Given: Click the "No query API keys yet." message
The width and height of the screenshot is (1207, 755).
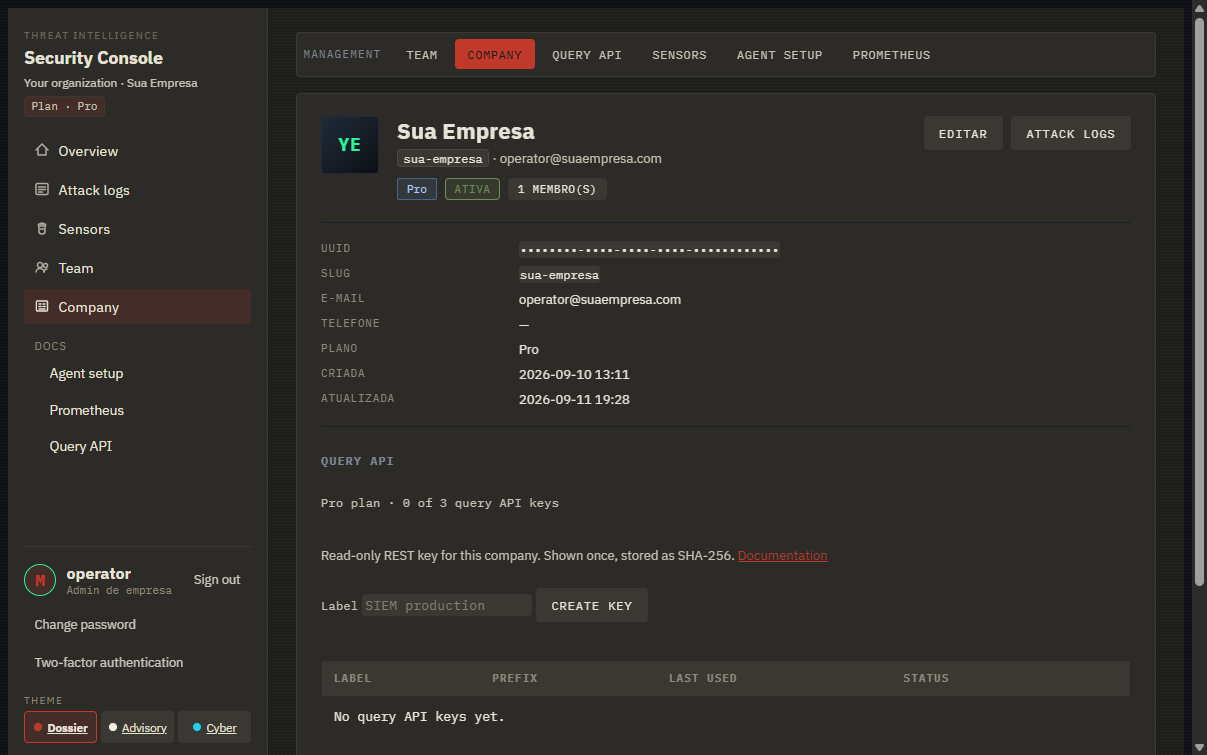Looking at the screenshot, I should coord(419,717).
